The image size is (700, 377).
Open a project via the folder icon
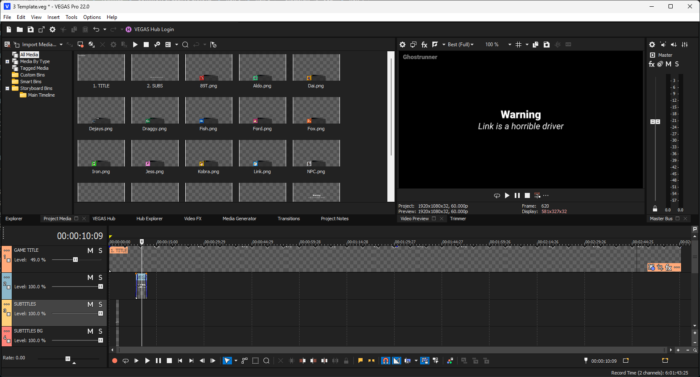pos(20,29)
